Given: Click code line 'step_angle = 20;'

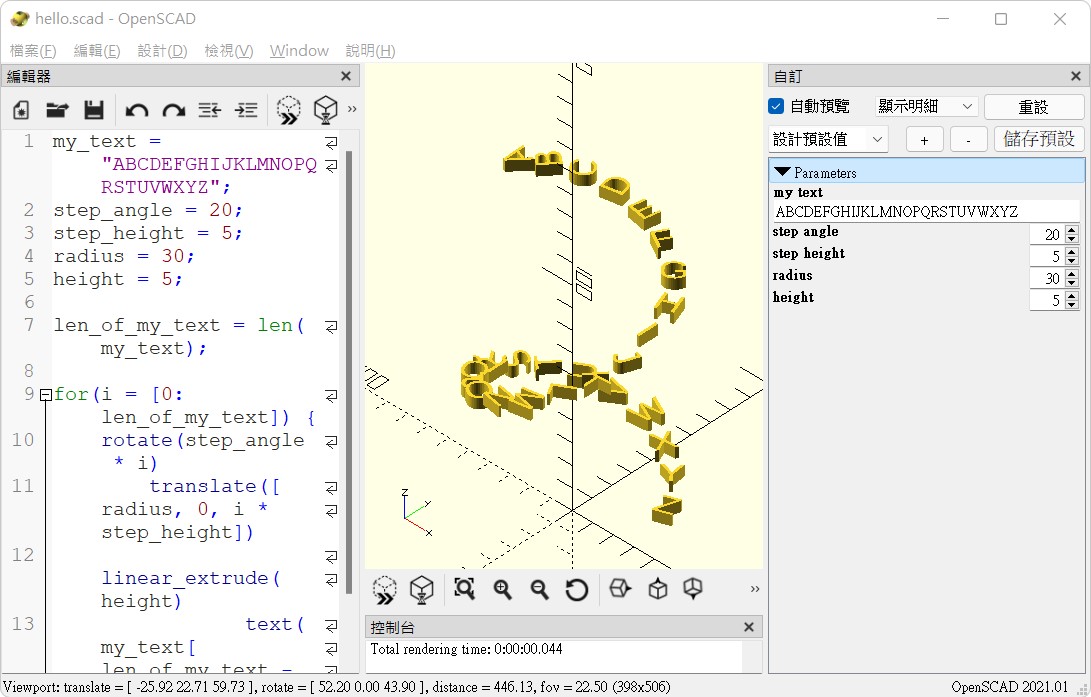Looking at the screenshot, I should (148, 210).
